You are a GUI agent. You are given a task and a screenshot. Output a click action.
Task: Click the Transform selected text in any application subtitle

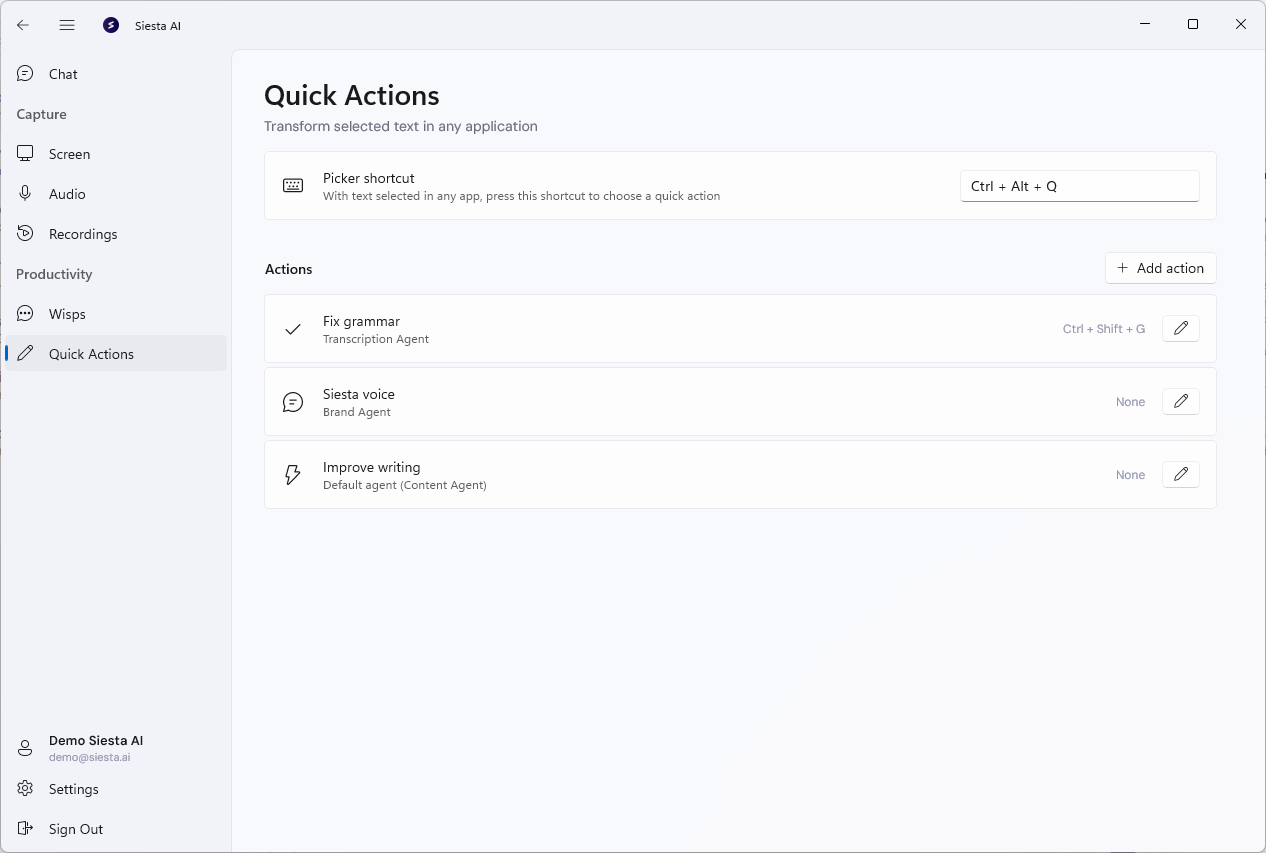(x=401, y=126)
